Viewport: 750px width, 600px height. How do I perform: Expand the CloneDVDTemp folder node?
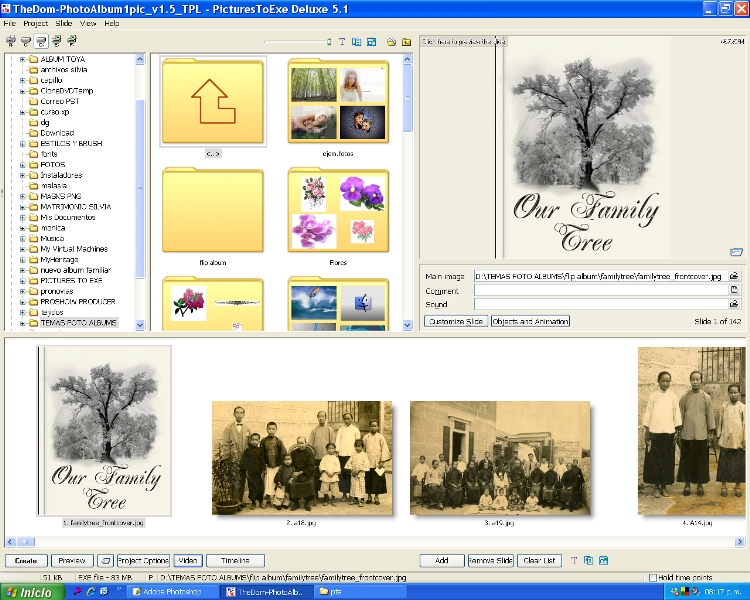pyautogui.click(x=22, y=91)
